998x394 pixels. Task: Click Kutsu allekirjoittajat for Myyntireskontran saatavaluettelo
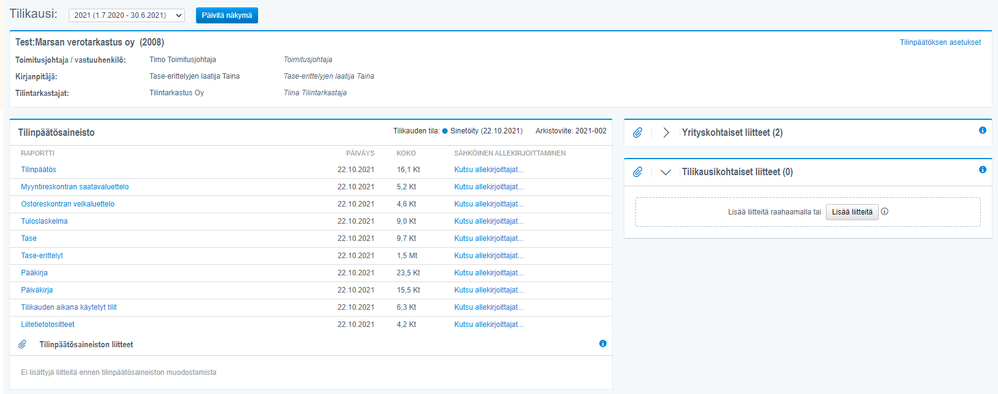[x=489, y=186]
